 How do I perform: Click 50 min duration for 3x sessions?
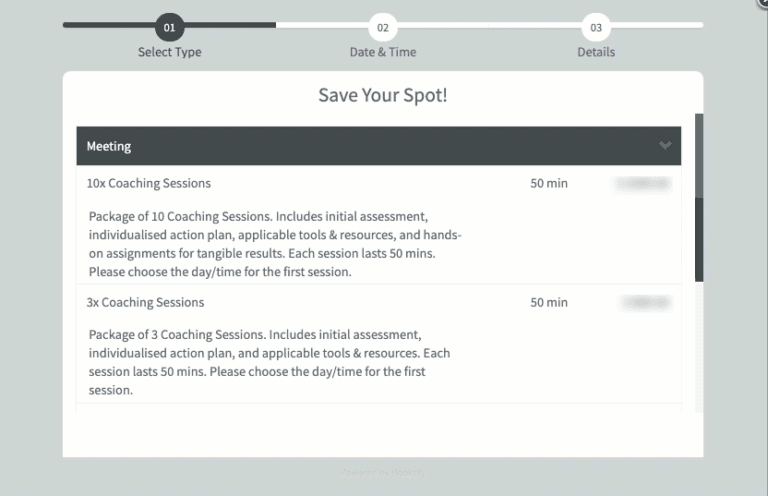[549, 302]
